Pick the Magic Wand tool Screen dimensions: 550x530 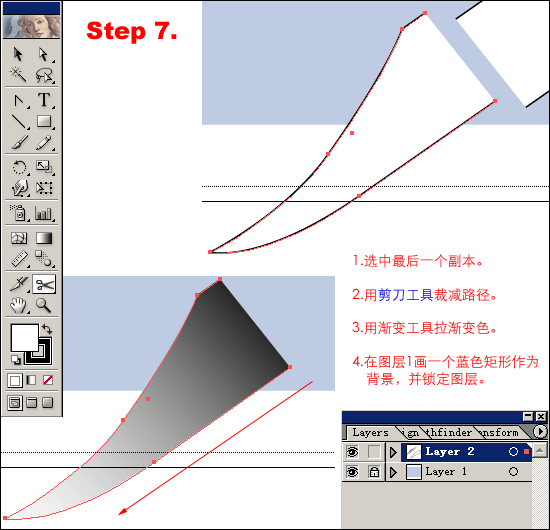click(x=18, y=74)
